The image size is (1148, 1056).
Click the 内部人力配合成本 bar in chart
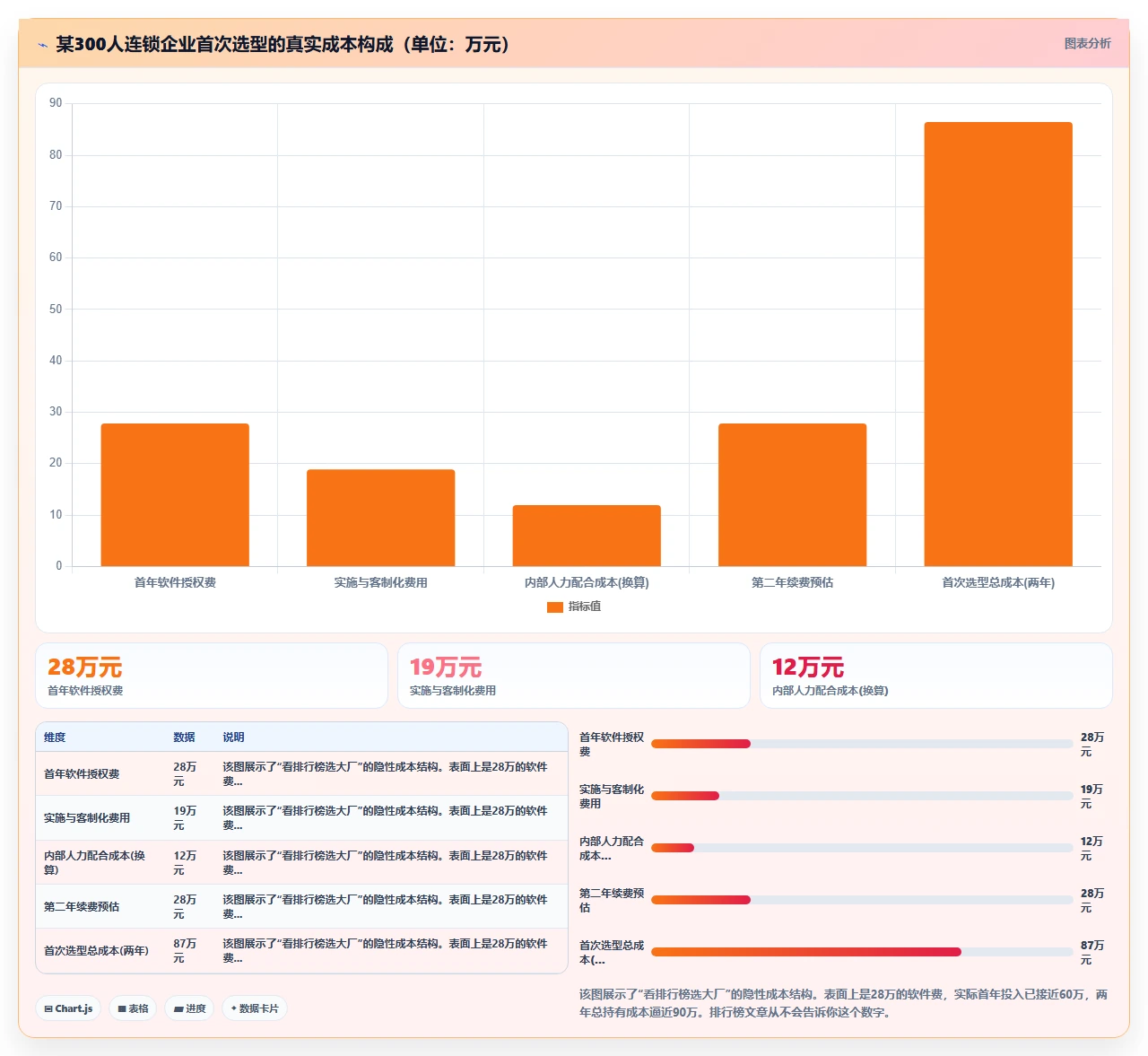(587, 536)
